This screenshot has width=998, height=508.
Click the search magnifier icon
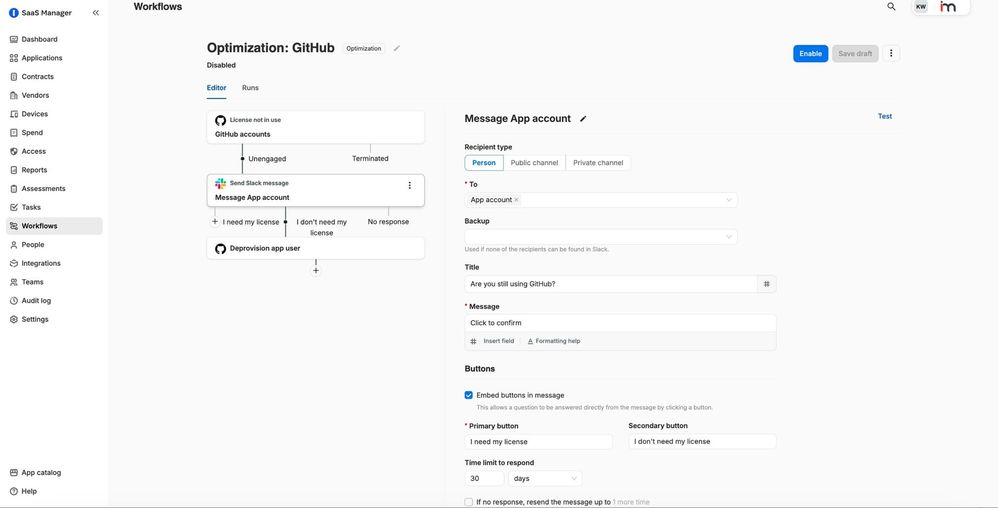point(891,7)
